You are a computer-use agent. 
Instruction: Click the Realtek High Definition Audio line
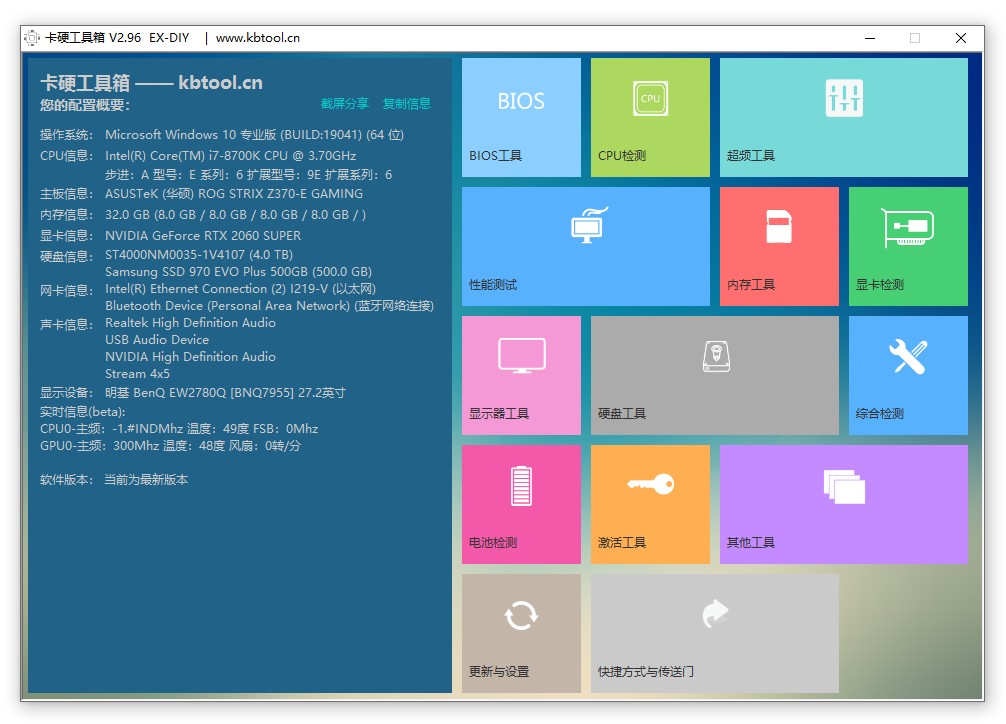191,323
